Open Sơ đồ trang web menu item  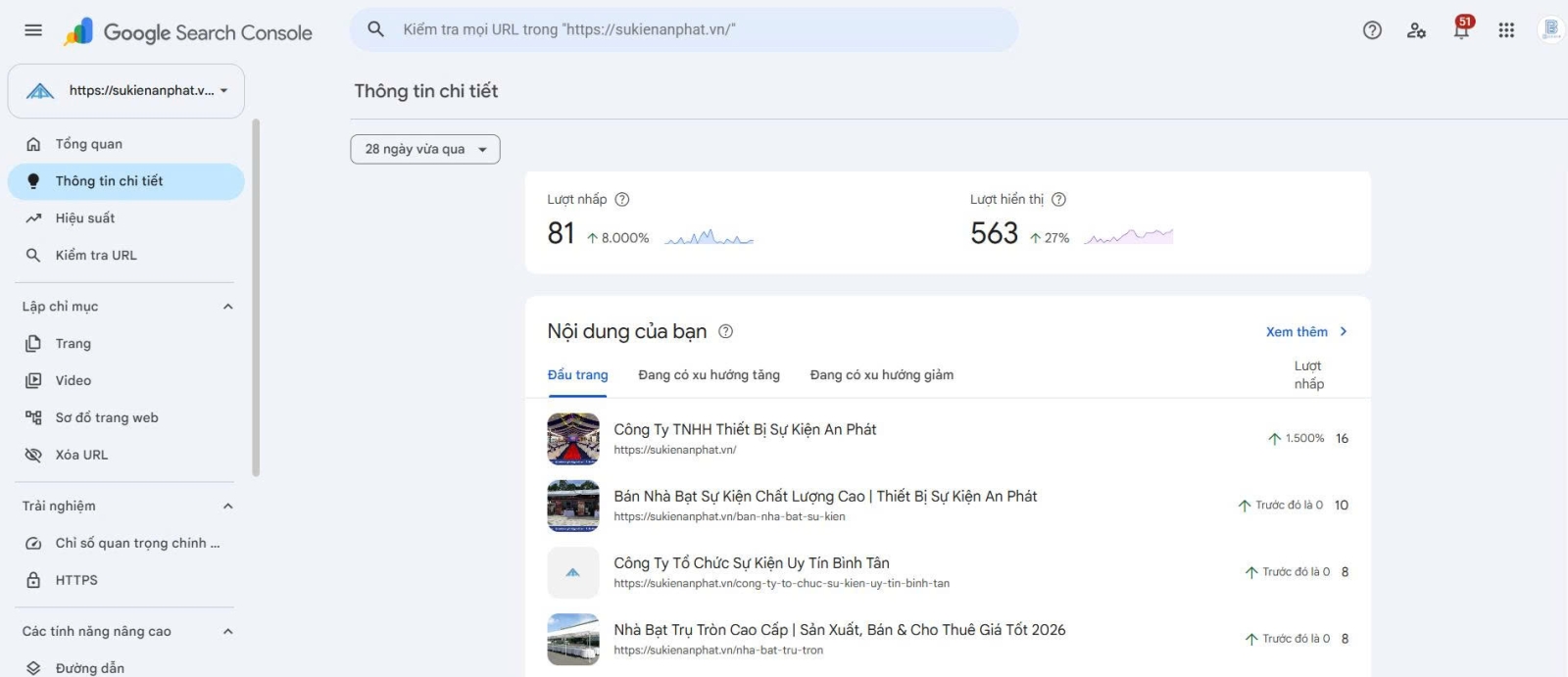(125, 418)
